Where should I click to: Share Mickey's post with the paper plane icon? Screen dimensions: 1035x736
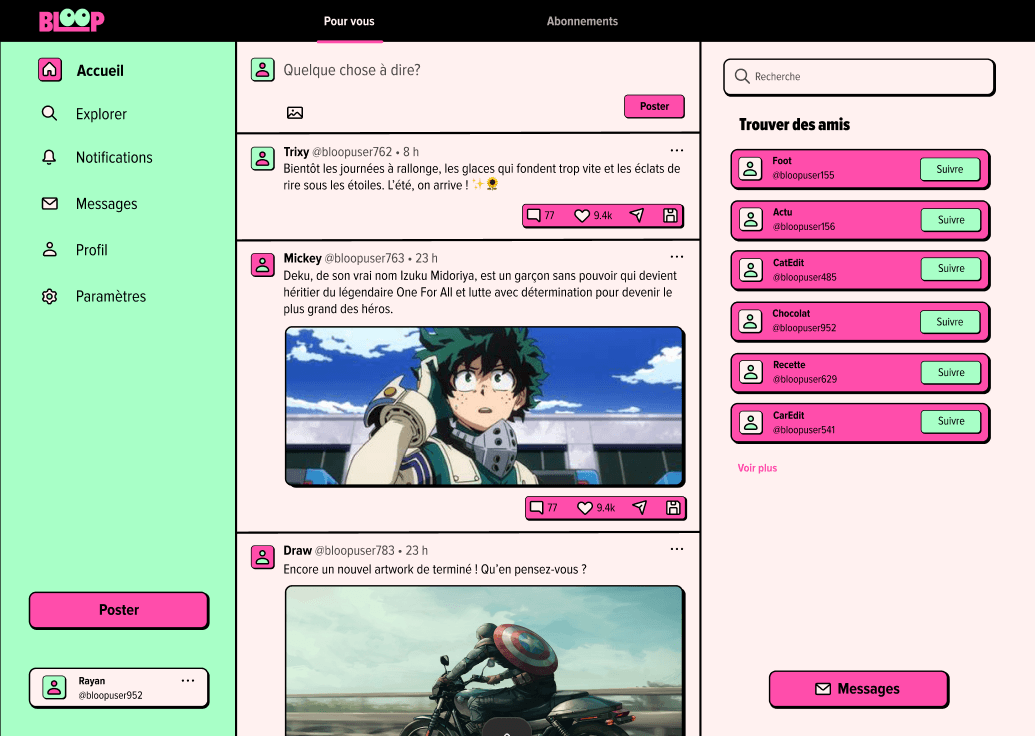(x=640, y=508)
